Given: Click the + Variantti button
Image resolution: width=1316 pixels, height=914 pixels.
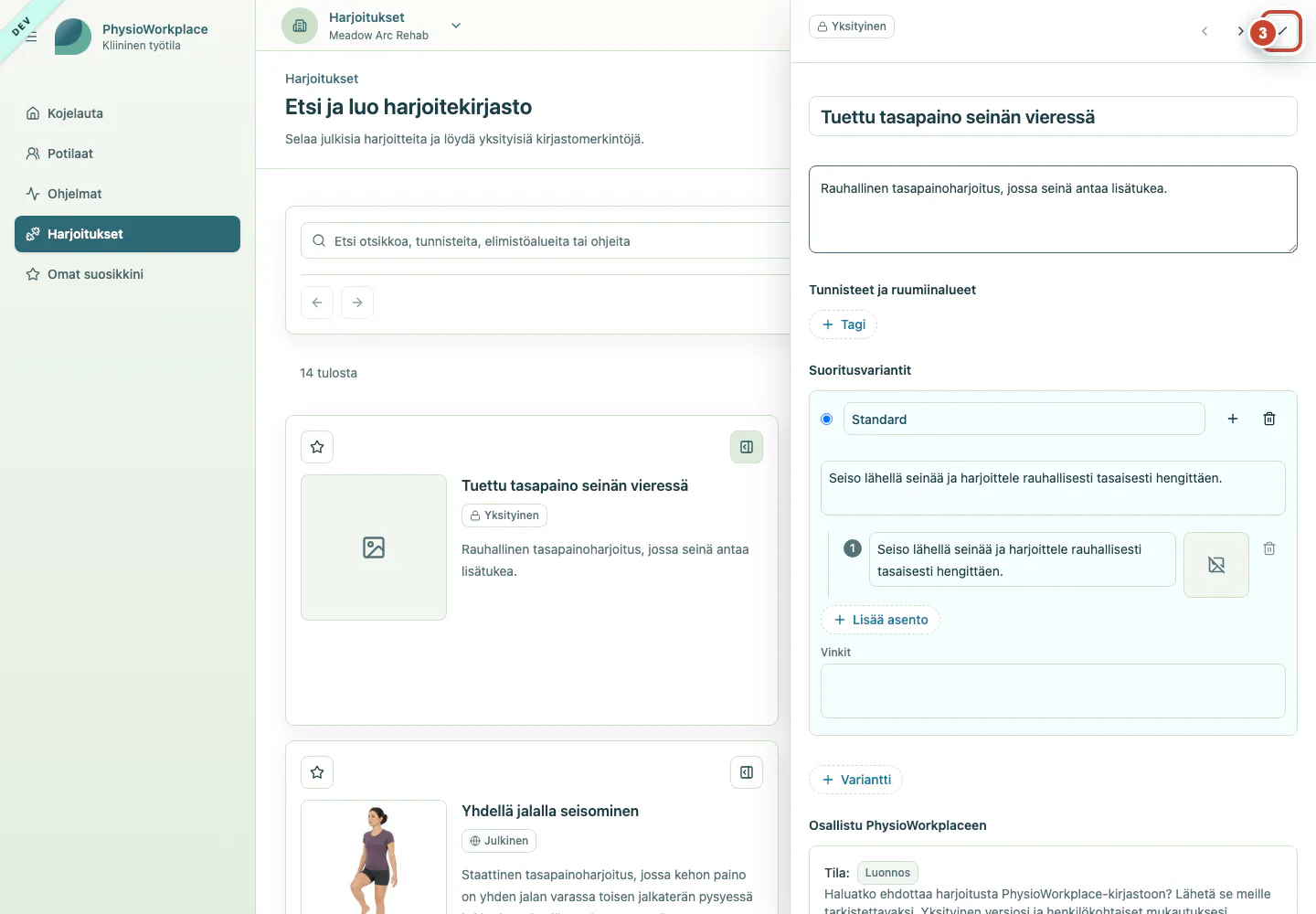Looking at the screenshot, I should pyautogui.click(x=856, y=780).
